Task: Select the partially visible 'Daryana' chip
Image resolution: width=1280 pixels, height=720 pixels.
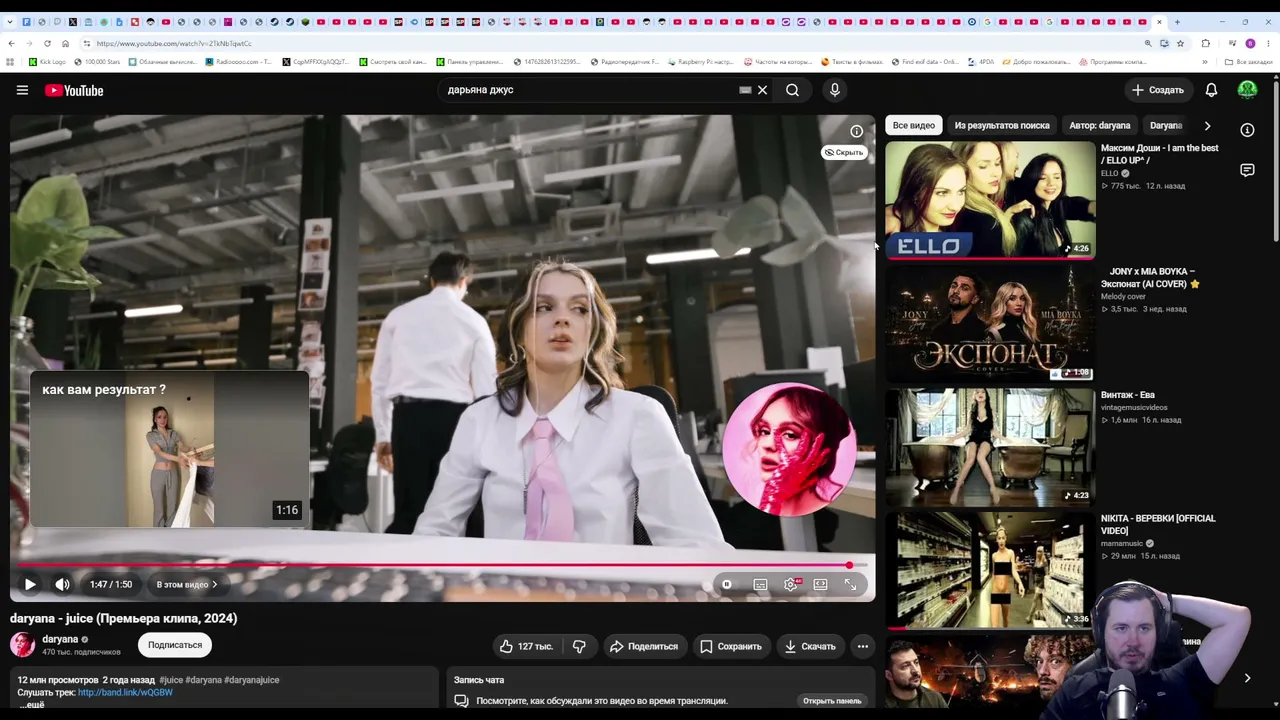Action: [1166, 125]
